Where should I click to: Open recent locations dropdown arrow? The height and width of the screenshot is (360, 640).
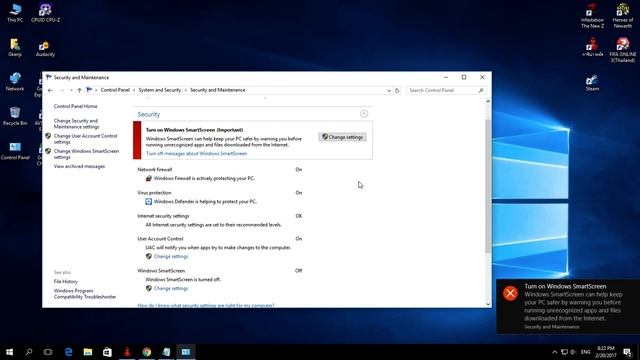[71, 90]
